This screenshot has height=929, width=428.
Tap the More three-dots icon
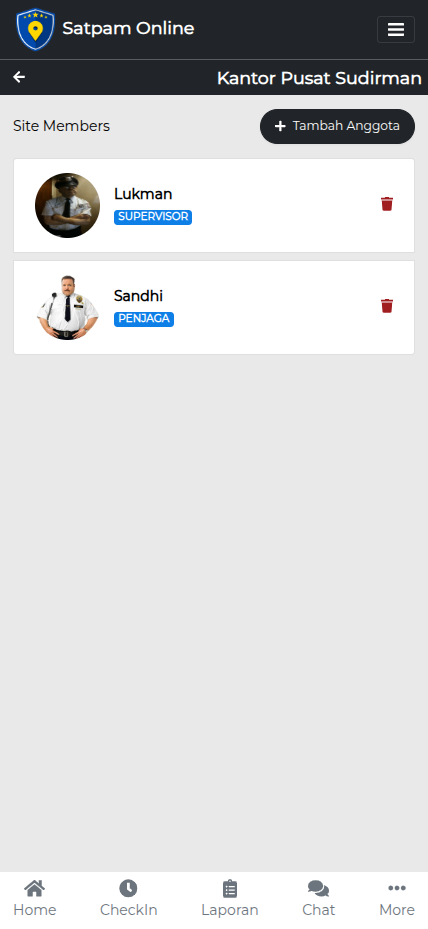tap(397, 888)
